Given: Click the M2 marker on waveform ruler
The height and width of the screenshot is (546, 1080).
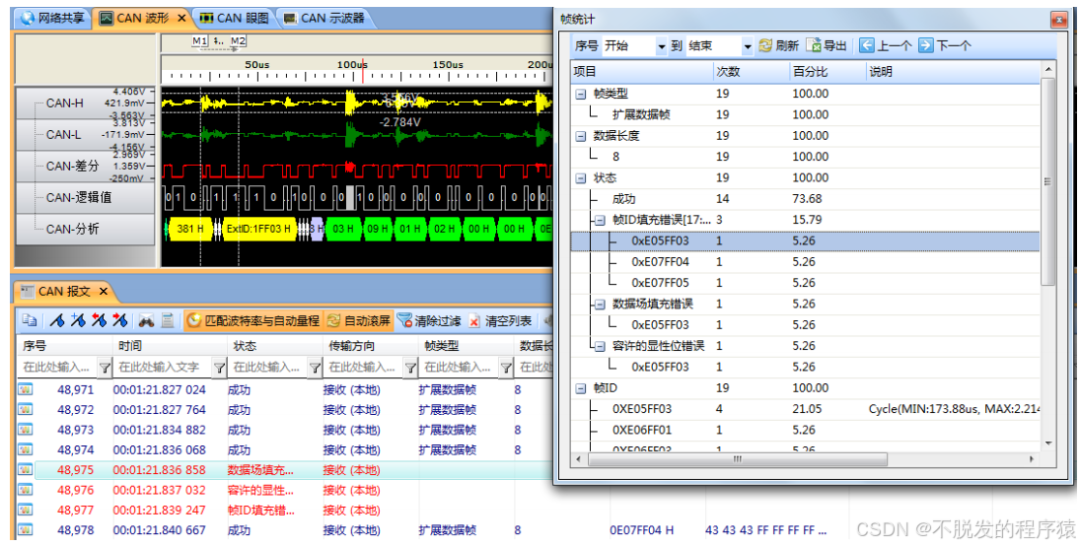Looking at the screenshot, I should [x=238, y=41].
